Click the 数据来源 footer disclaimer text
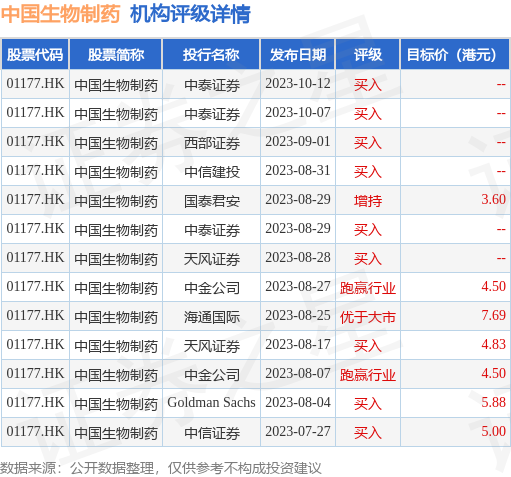511x477 pixels. (x=160, y=468)
